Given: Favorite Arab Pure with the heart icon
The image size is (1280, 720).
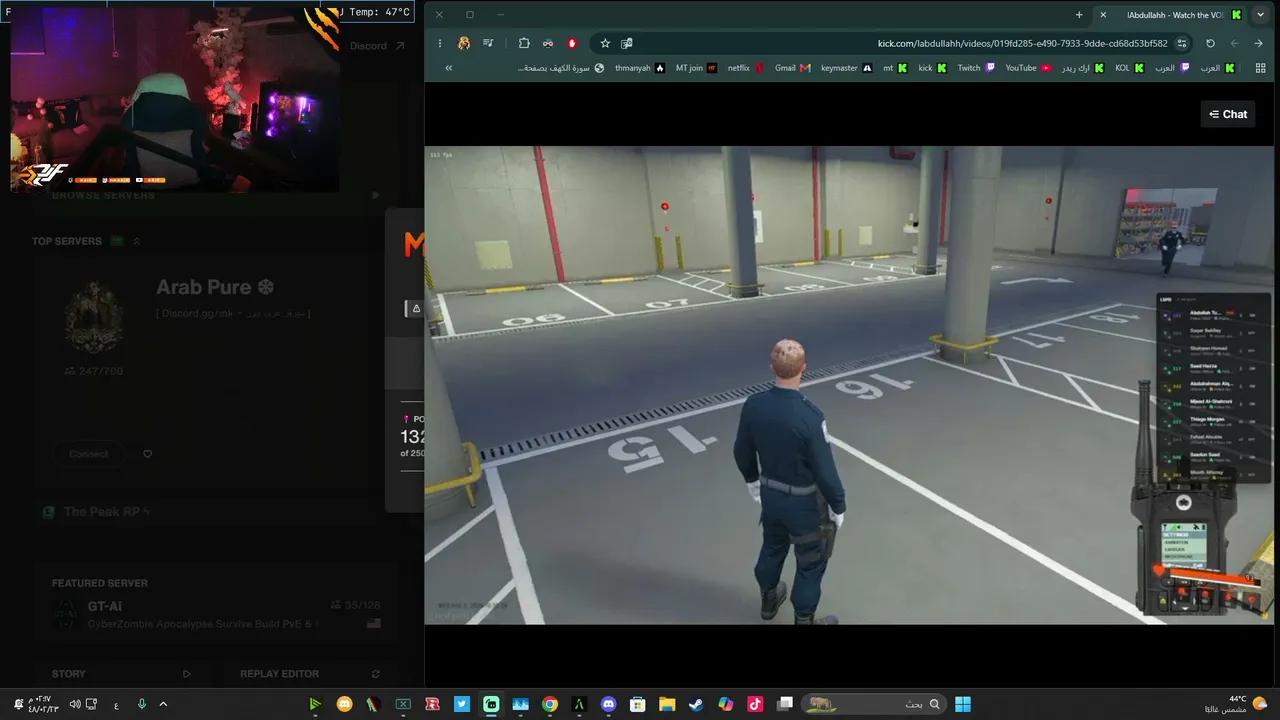Looking at the screenshot, I should (x=148, y=454).
